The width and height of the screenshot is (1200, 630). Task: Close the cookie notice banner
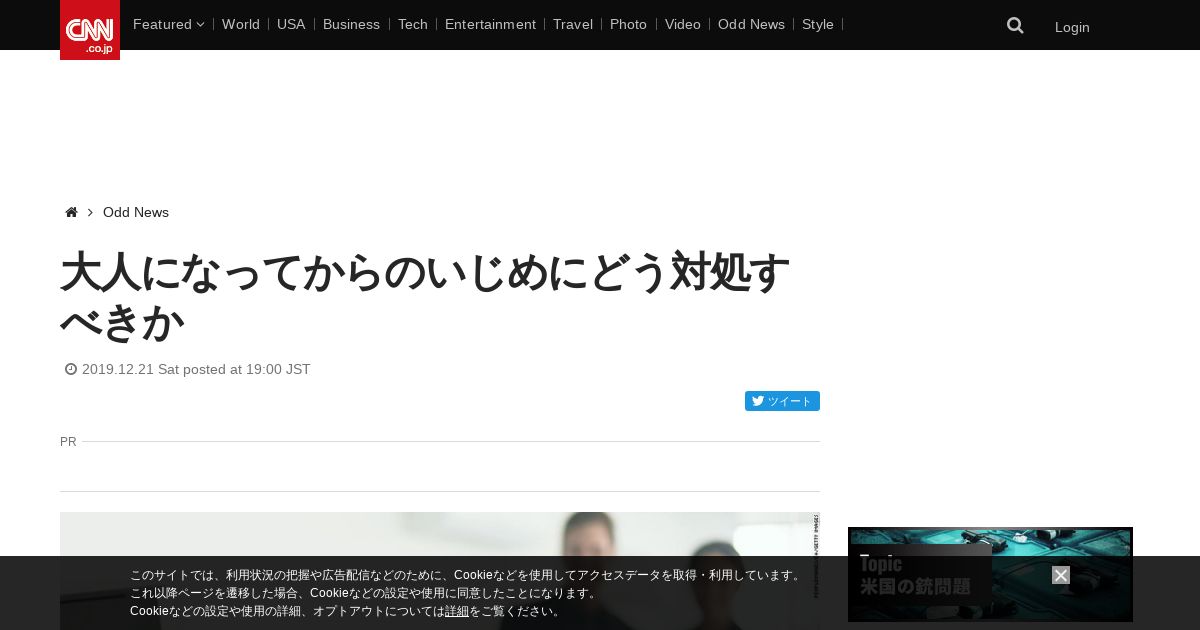click(1061, 575)
